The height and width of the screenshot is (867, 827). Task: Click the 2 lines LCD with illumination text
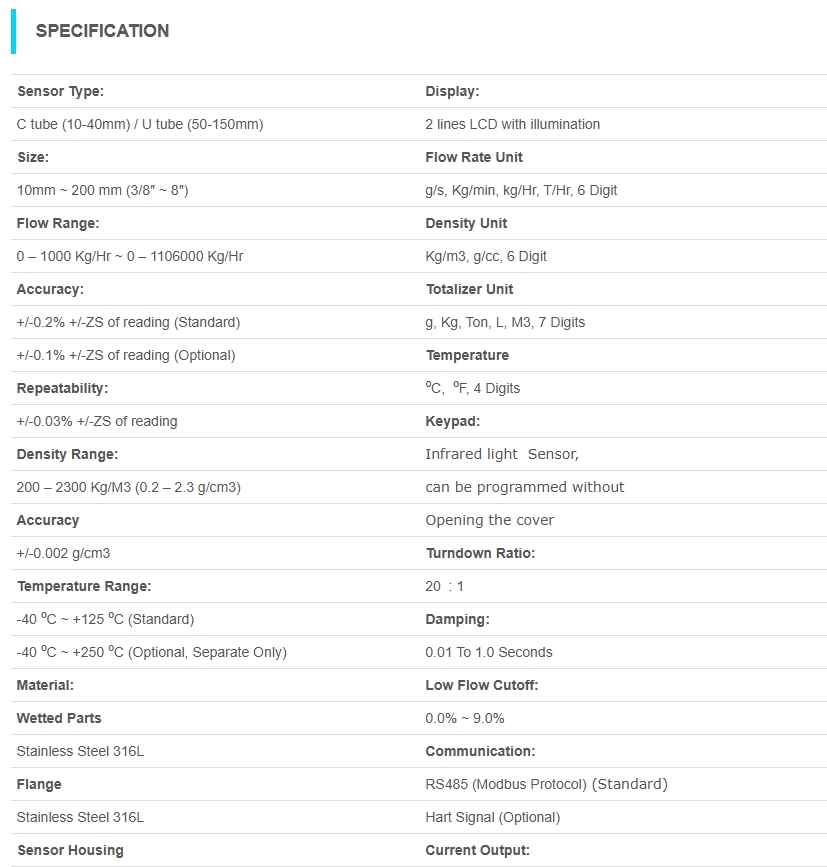pos(512,124)
